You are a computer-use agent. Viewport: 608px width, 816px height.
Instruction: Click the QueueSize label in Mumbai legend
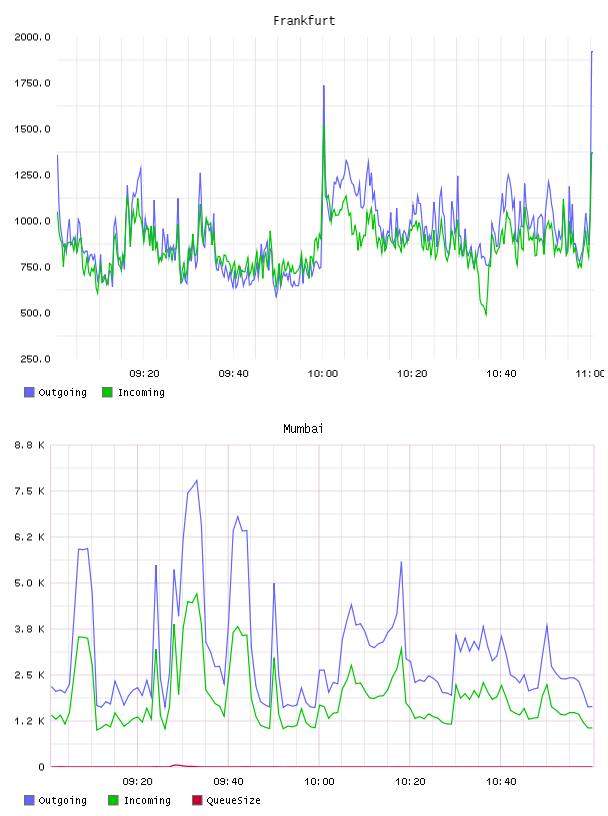[233, 800]
